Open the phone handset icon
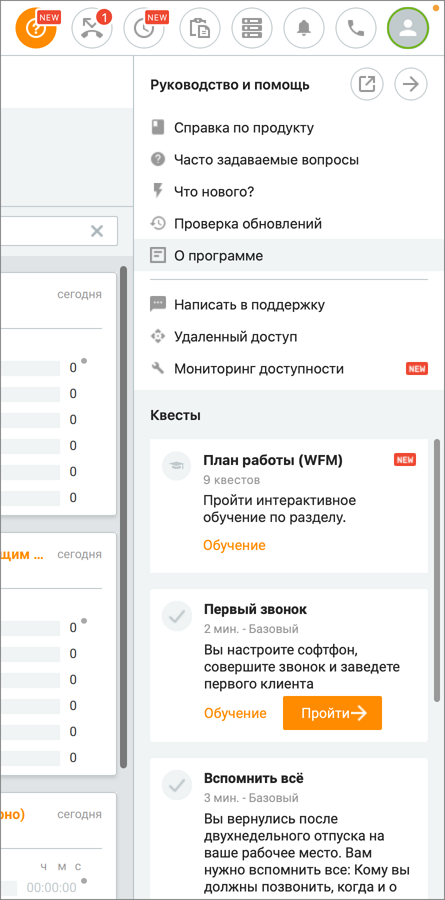 pyautogui.click(x=356, y=28)
